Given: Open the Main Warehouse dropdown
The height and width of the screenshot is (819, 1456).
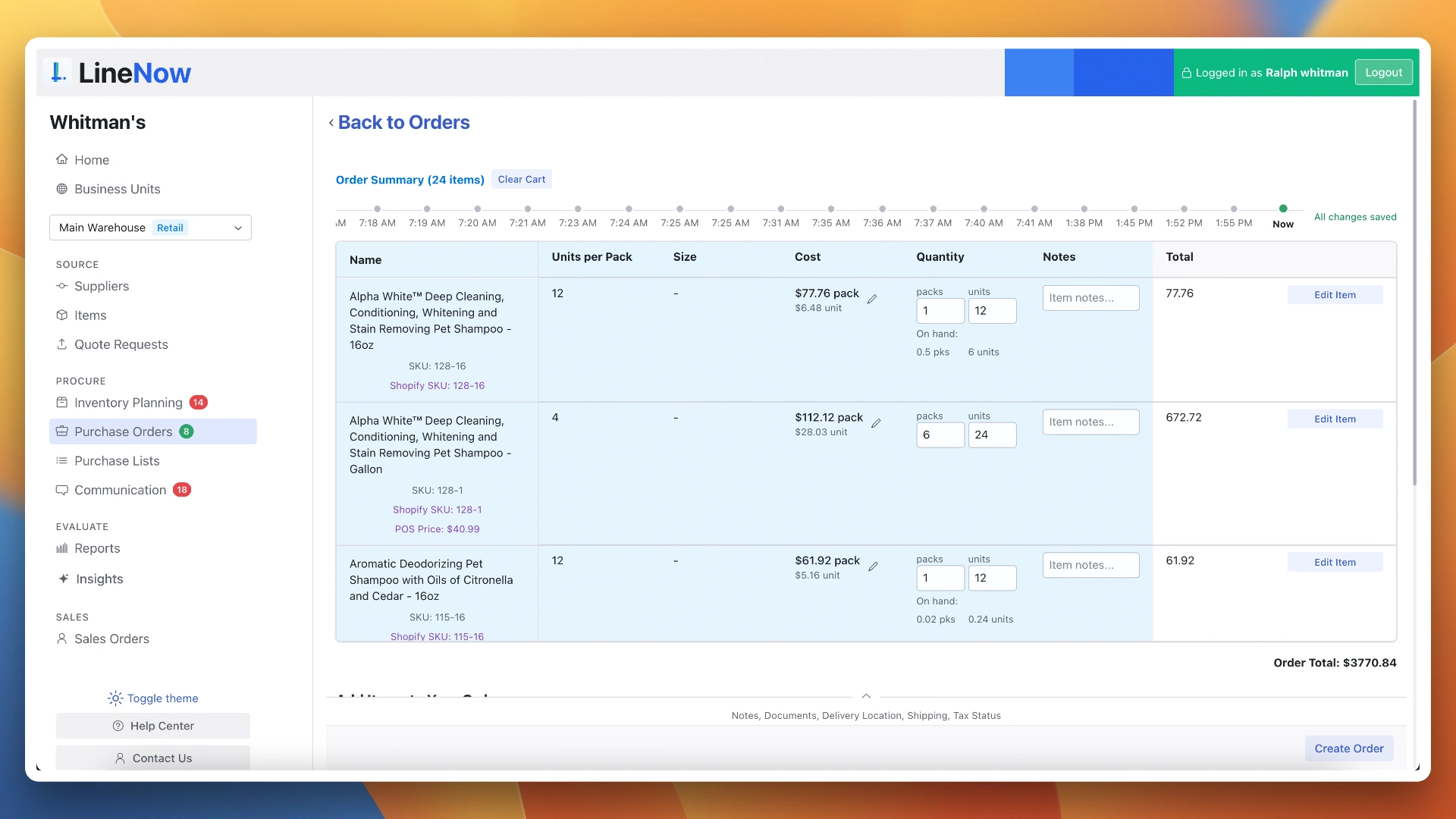Looking at the screenshot, I should [x=150, y=227].
